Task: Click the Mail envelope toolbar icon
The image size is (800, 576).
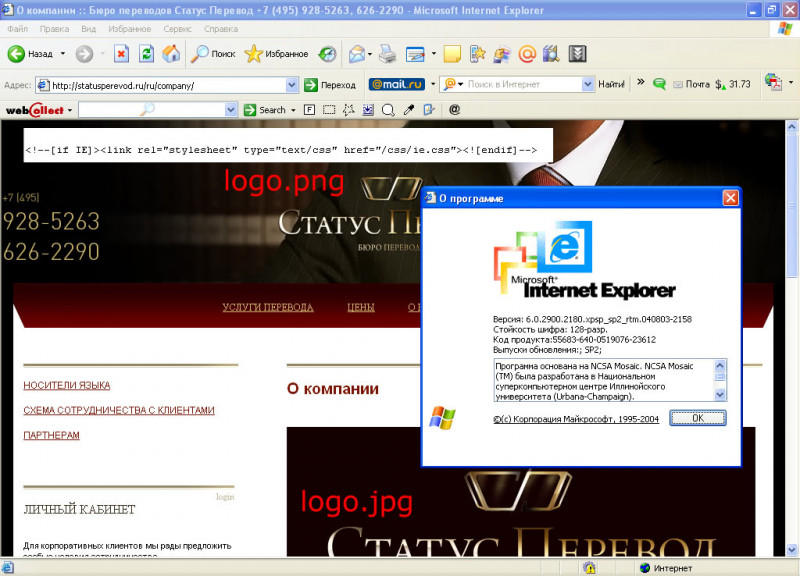Action: click(357, 54)
